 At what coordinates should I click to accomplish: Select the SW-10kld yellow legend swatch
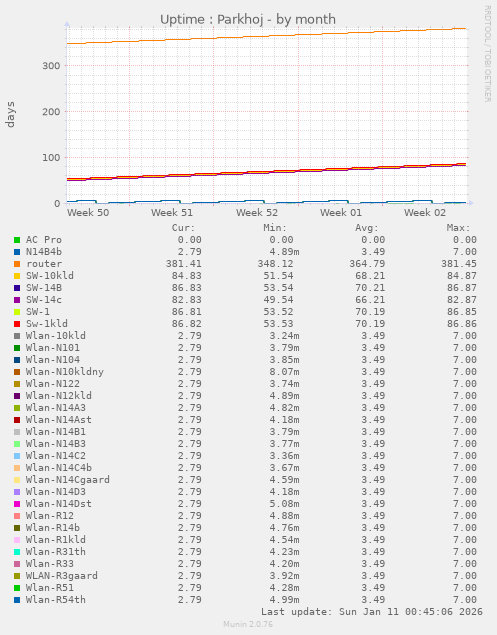tap(17, 276)
